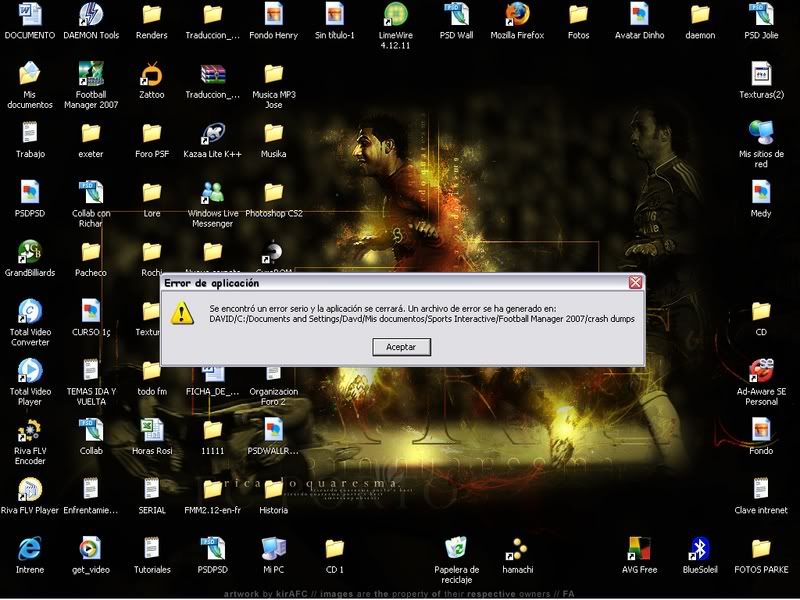Select the get_video file icon
The height and width of the screenshot is (600, 800).
[91, 549]
